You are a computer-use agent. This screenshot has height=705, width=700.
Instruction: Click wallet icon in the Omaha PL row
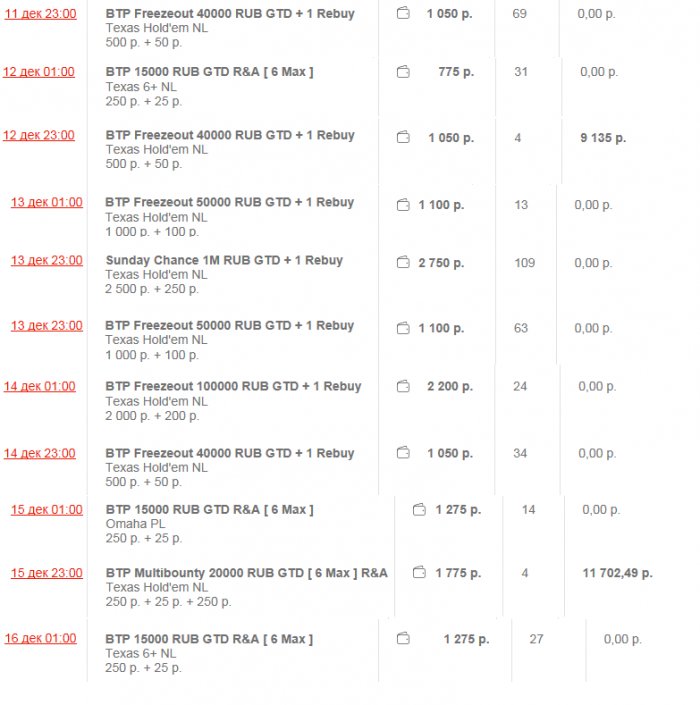420,510
